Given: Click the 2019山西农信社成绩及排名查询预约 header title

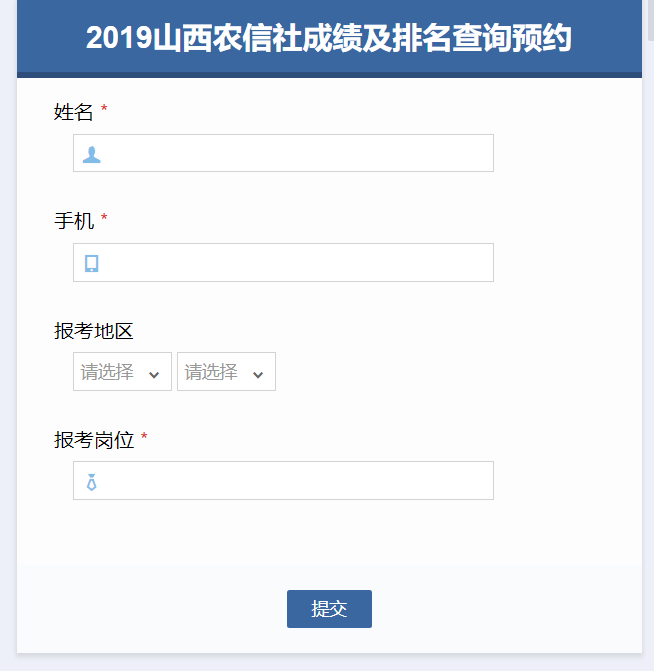Looking at the screenshot, I should [329, 38].
